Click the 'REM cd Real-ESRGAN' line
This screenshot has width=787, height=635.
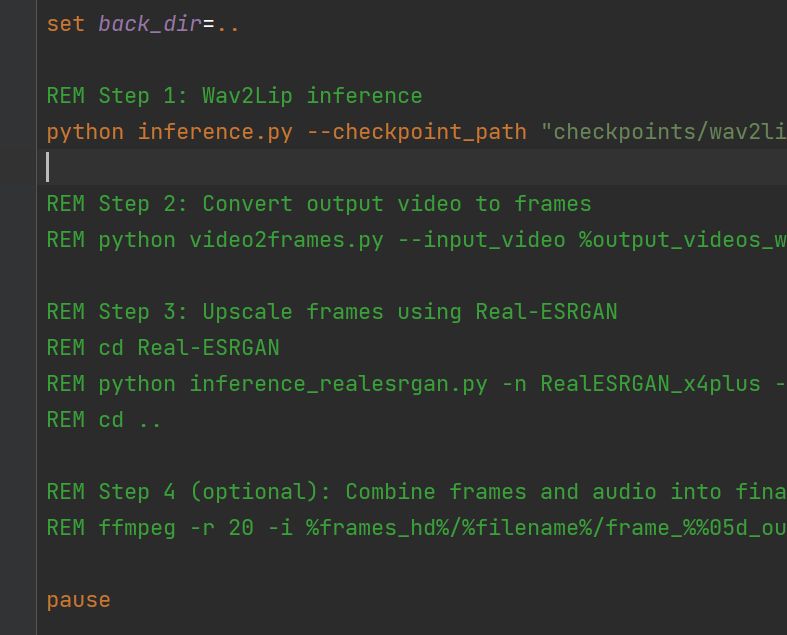pos(163,348)
